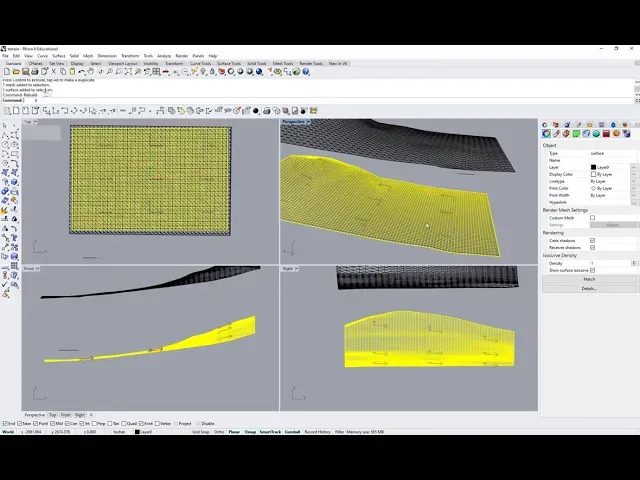The width and height of the screenshot is (640, 480).
Task: Click the New file icon in toolbar
Action: [x=6, y=72]
